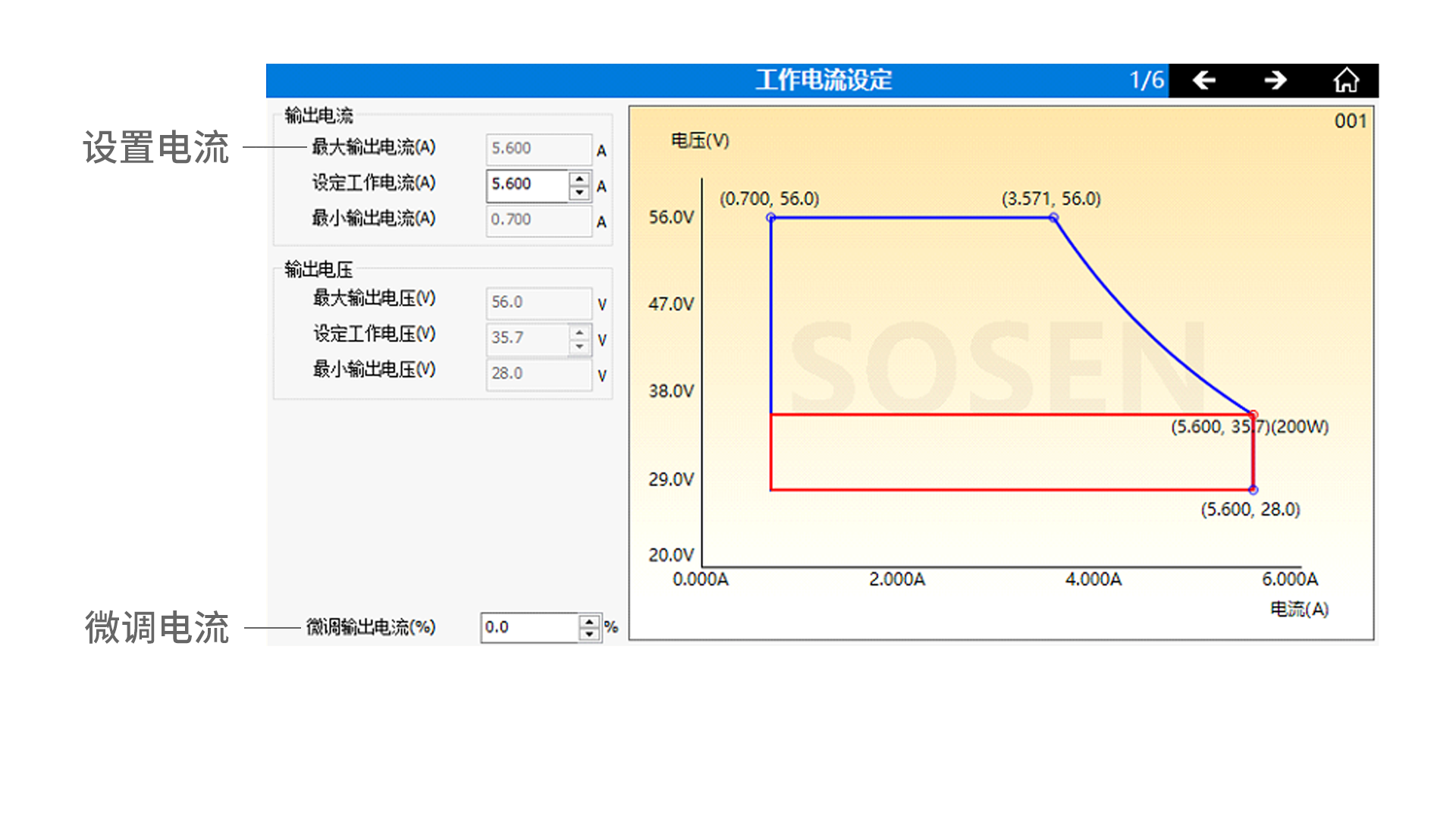Click the home icon in the title bar
This screenshot has height=819, width=1456.
(x=1348, y=79)
